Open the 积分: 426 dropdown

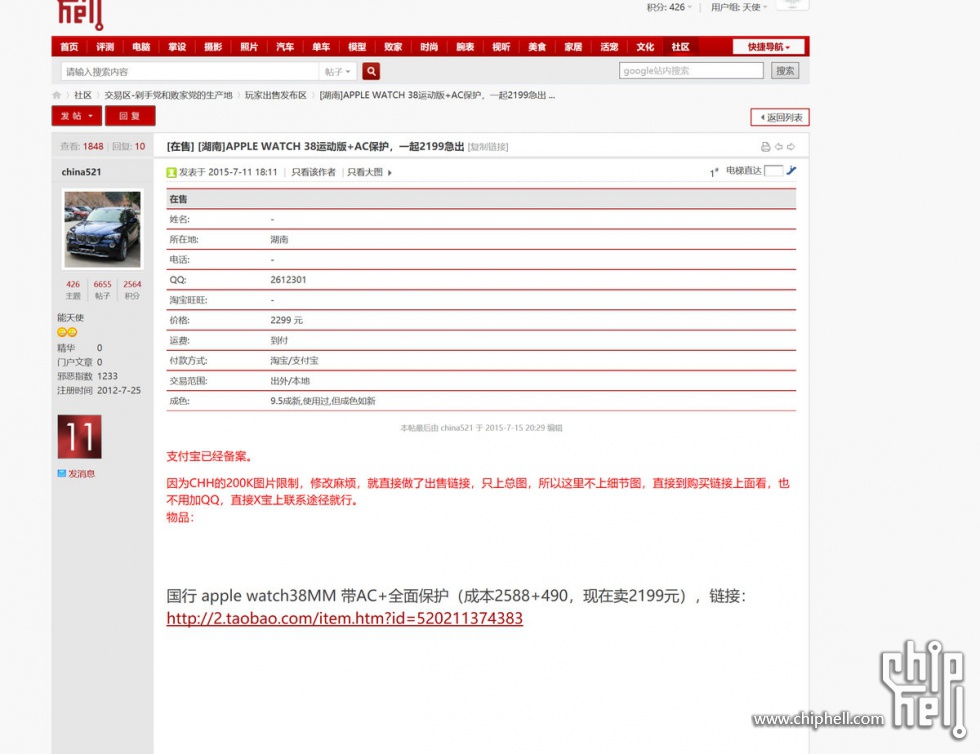pyautogui.click(x=669, y=8)
